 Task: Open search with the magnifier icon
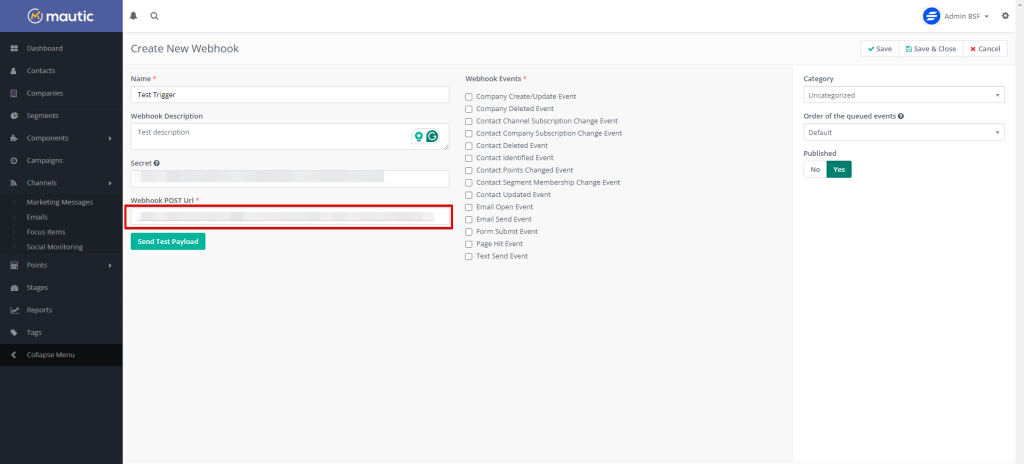click(154, 16)
